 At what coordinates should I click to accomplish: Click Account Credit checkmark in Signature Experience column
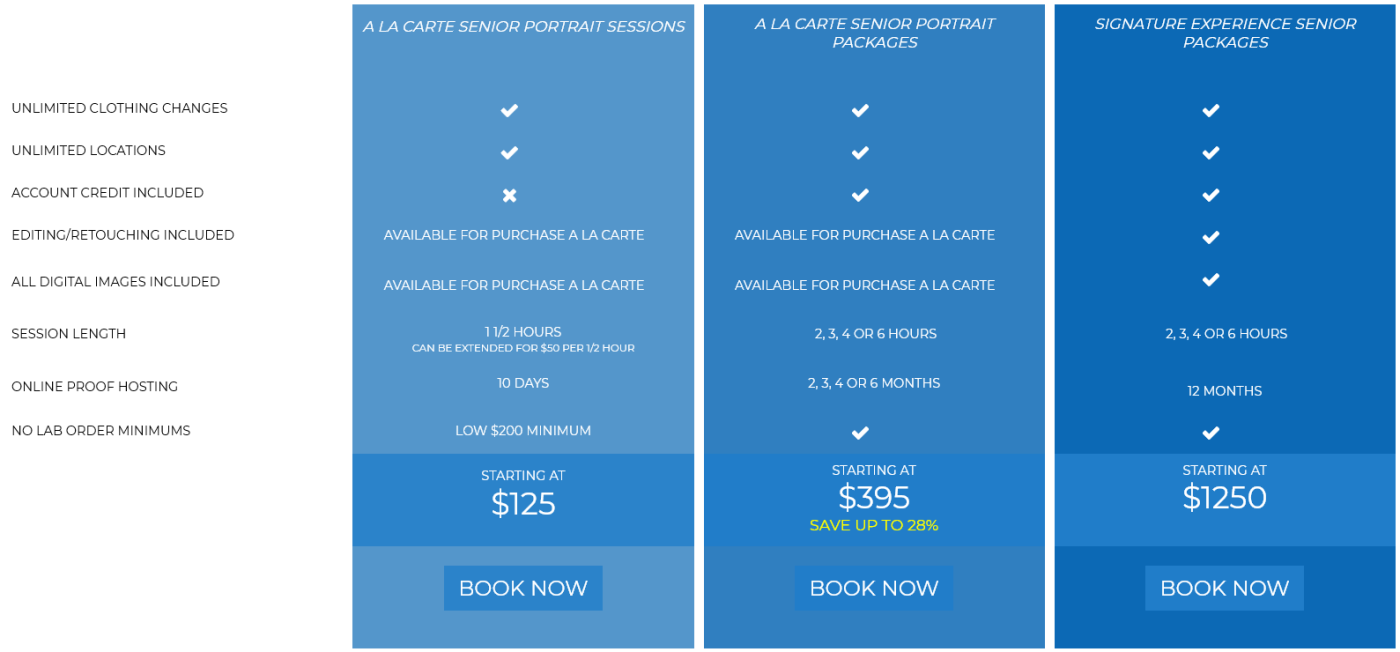[1210, 195]
